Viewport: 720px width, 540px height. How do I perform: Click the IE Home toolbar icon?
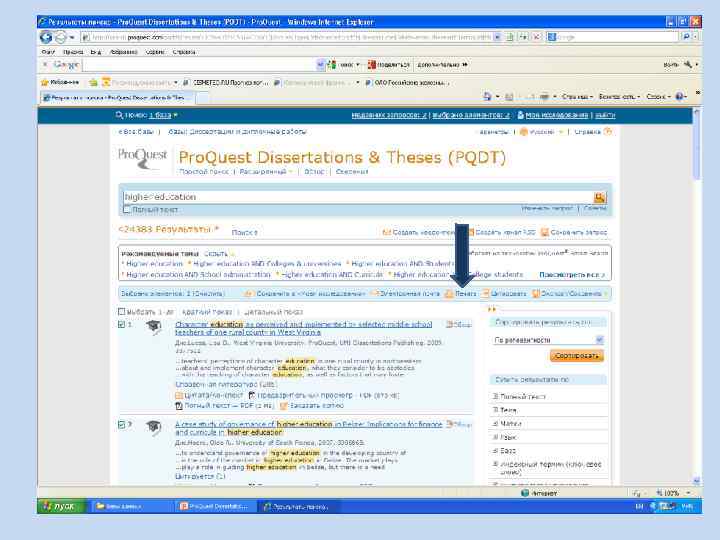point(488,96)
